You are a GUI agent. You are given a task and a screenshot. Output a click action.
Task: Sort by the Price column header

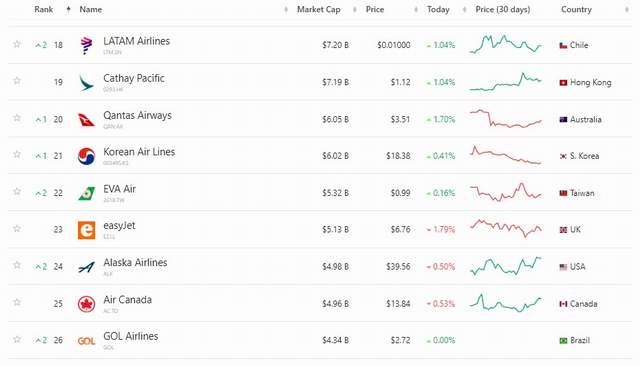click(x=375, y=9)
